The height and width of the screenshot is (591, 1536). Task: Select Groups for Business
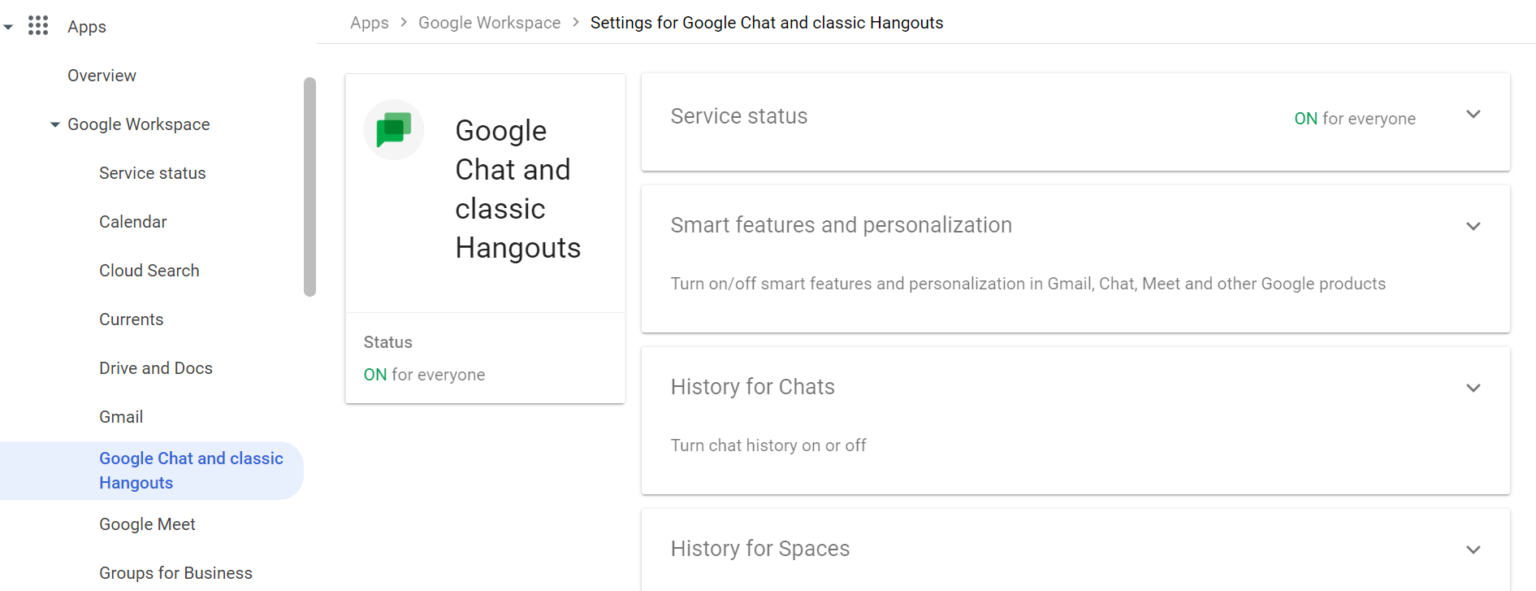tap(175, 572)
